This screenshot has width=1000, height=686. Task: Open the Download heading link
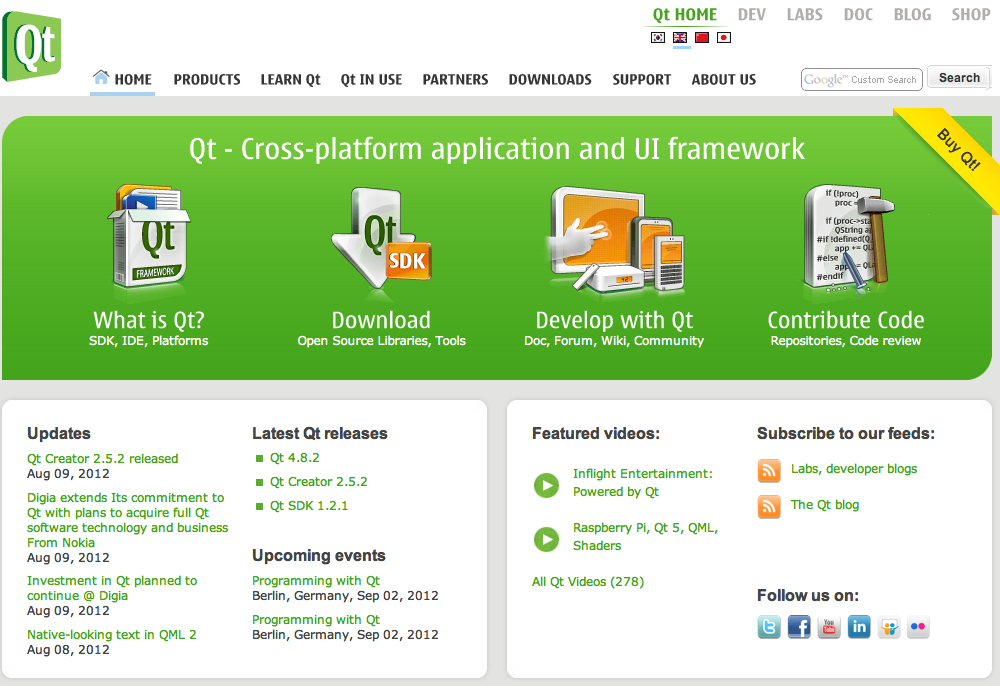381,320
